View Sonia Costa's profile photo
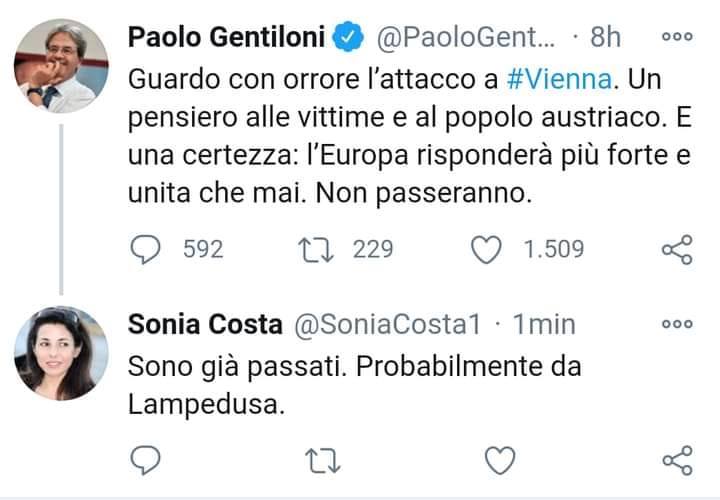 61,352
